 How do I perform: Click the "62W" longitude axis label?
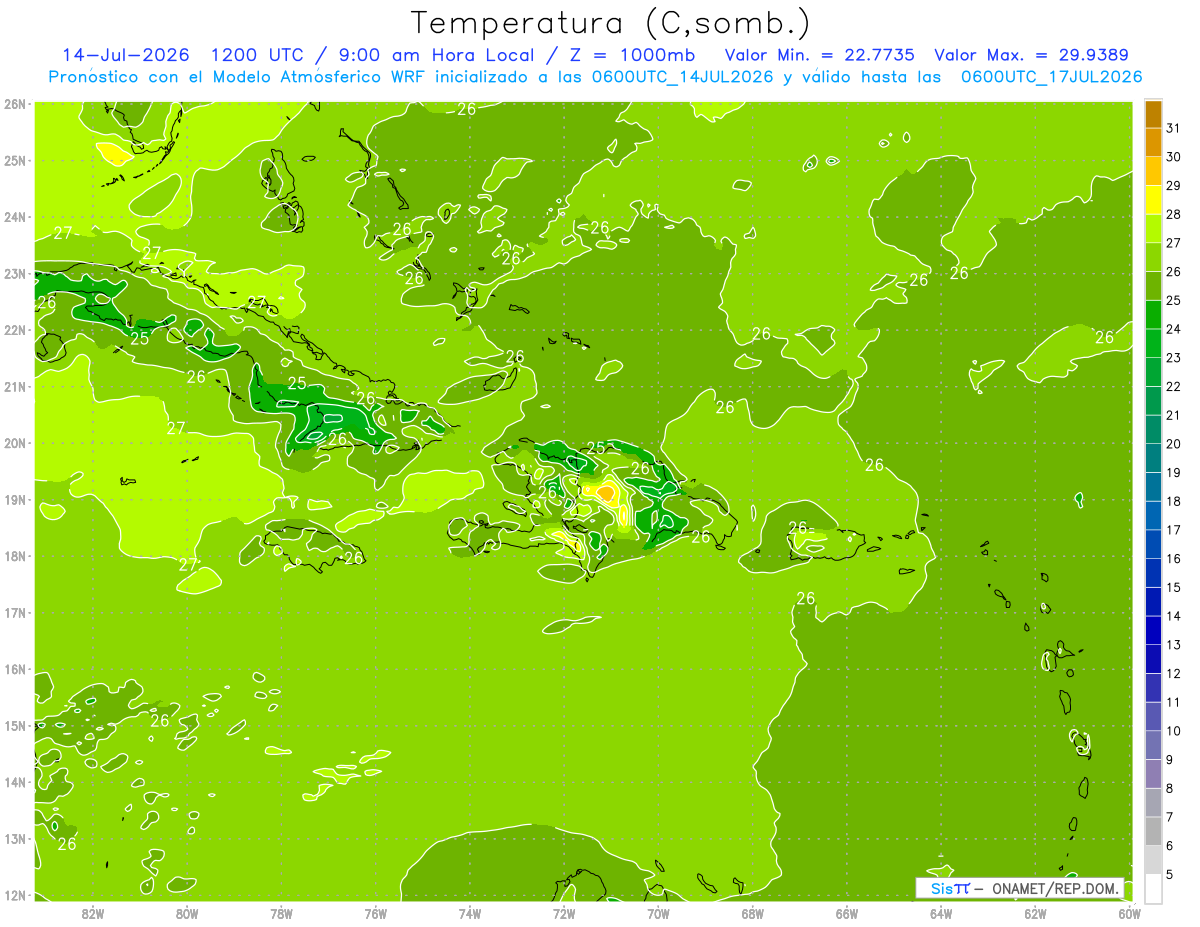(1035, 913)
